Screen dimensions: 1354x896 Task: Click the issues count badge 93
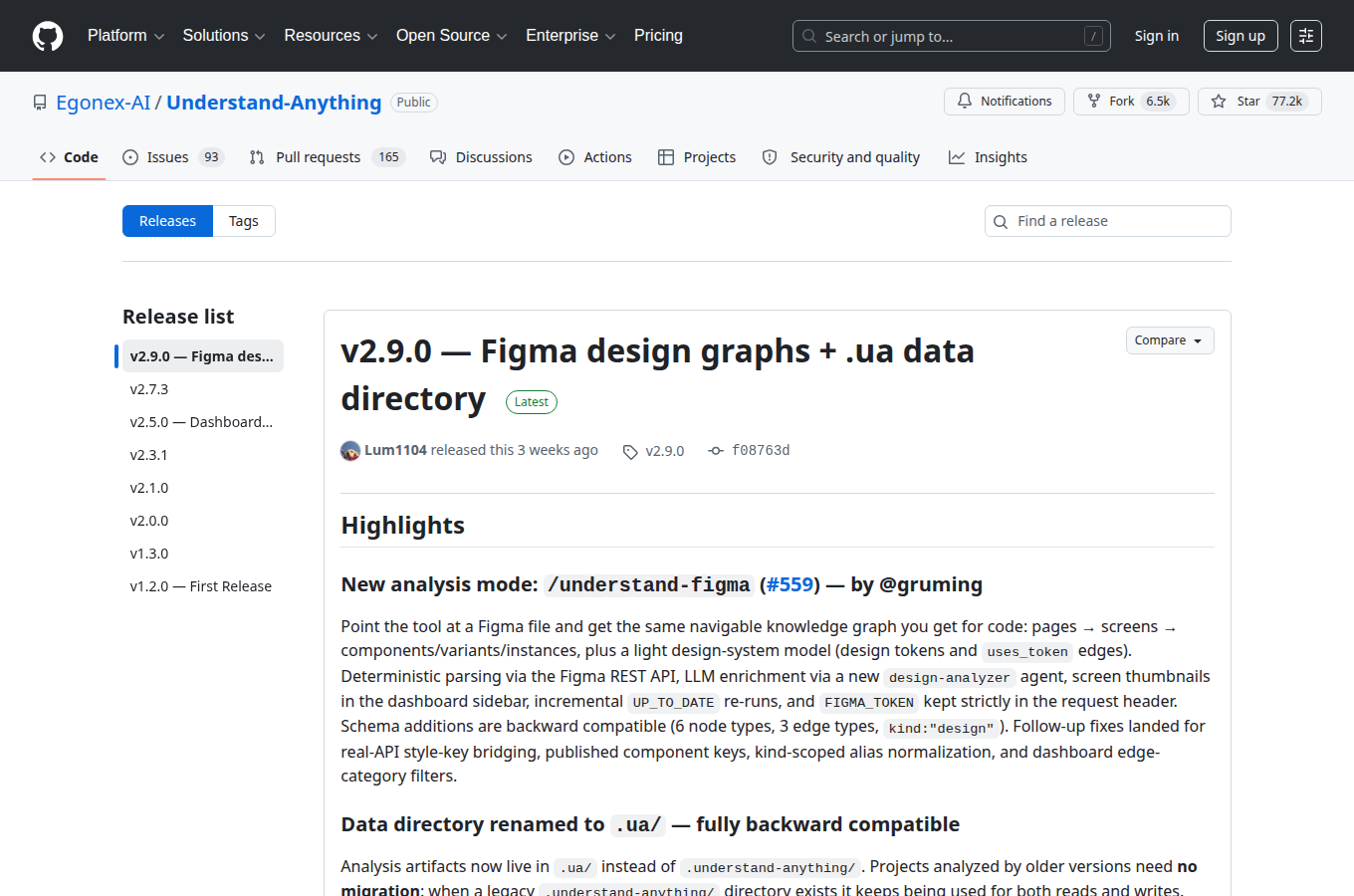pos(211,157)
